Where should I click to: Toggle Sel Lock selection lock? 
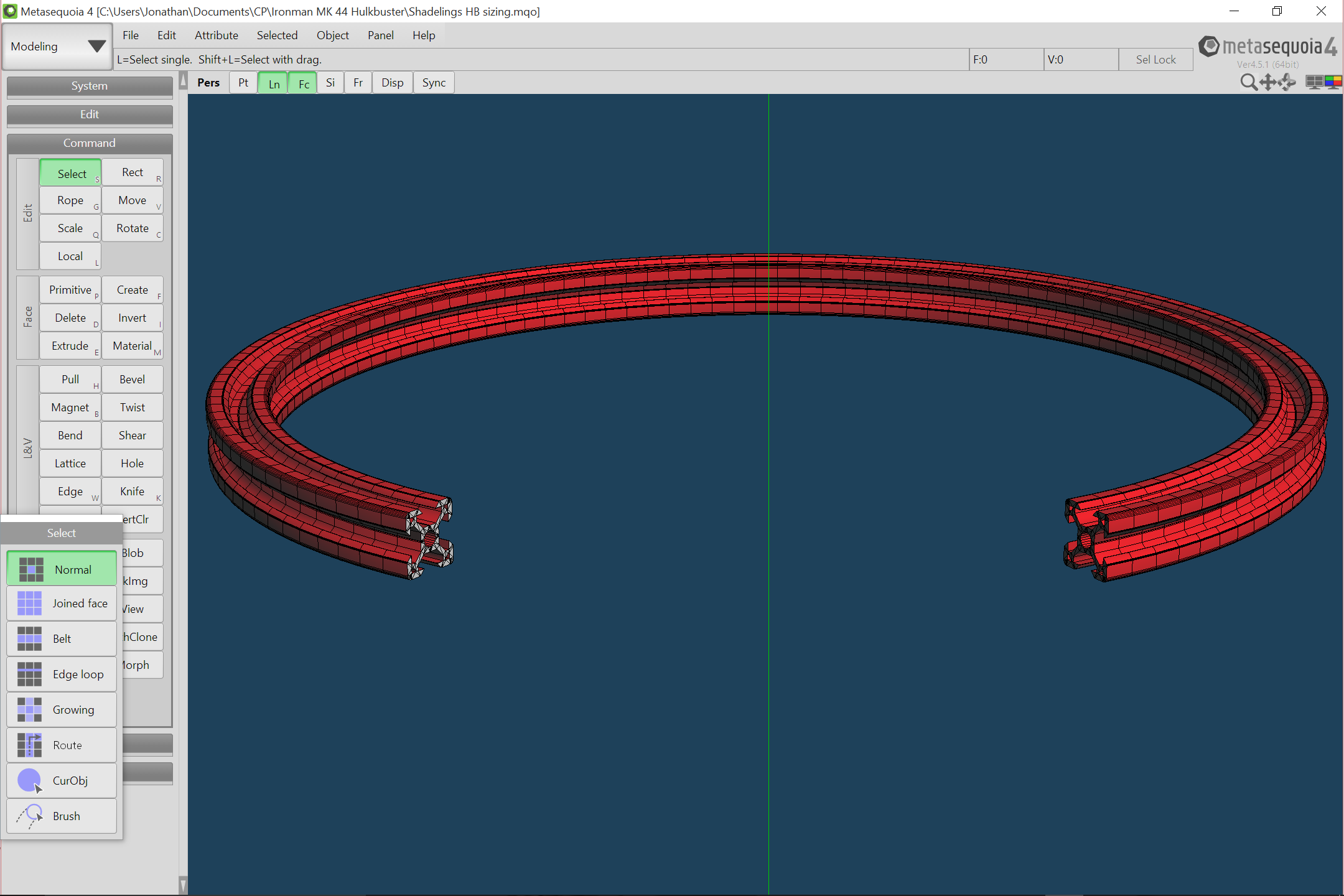1155,60
